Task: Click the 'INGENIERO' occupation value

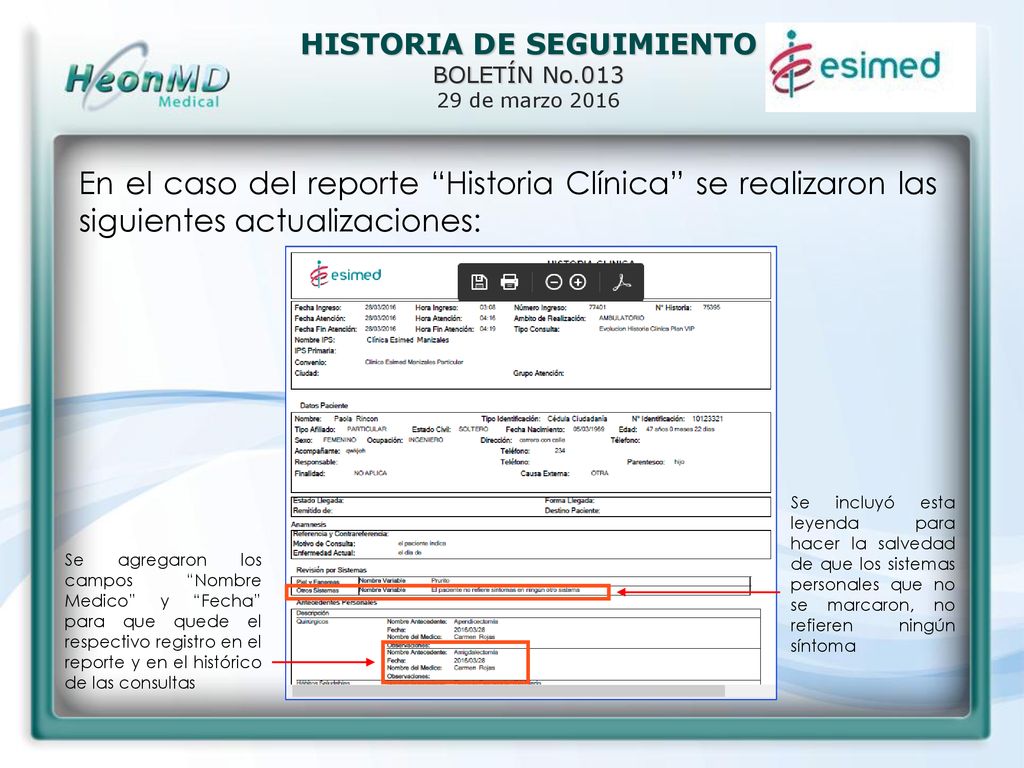Action: (426, 440)
